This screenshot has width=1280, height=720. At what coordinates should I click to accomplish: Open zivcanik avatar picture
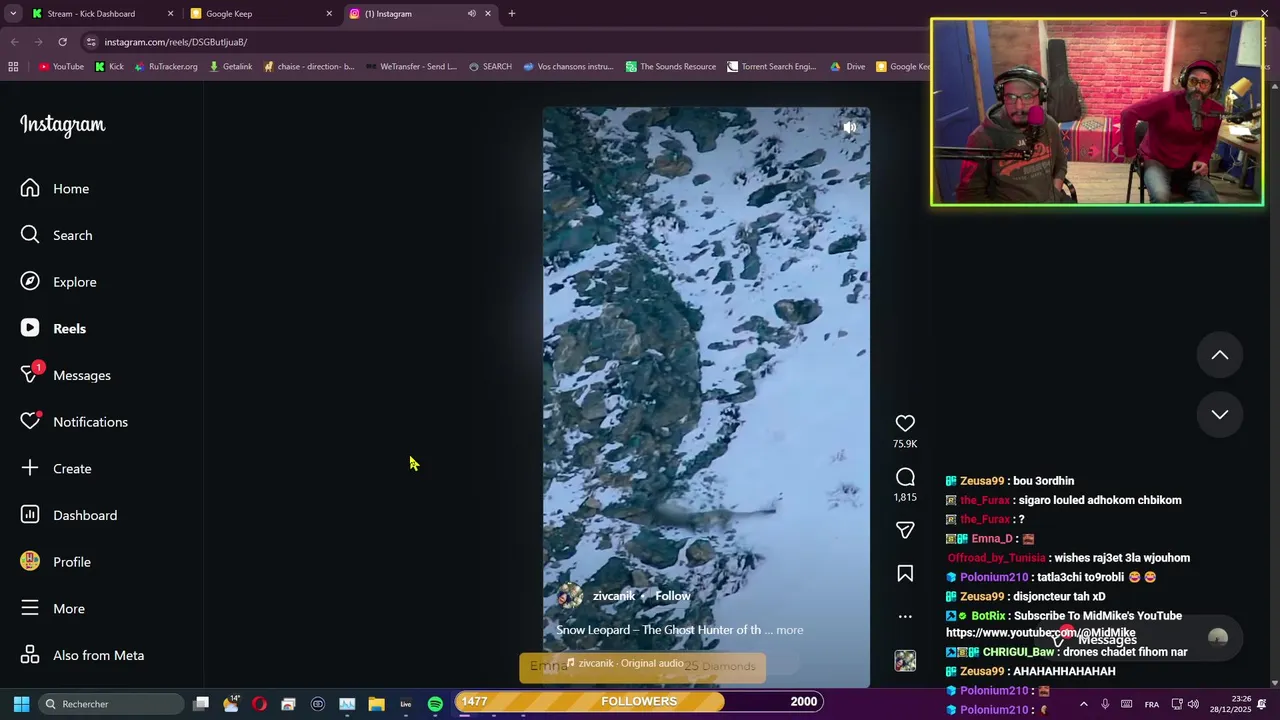tap(570, 596)
